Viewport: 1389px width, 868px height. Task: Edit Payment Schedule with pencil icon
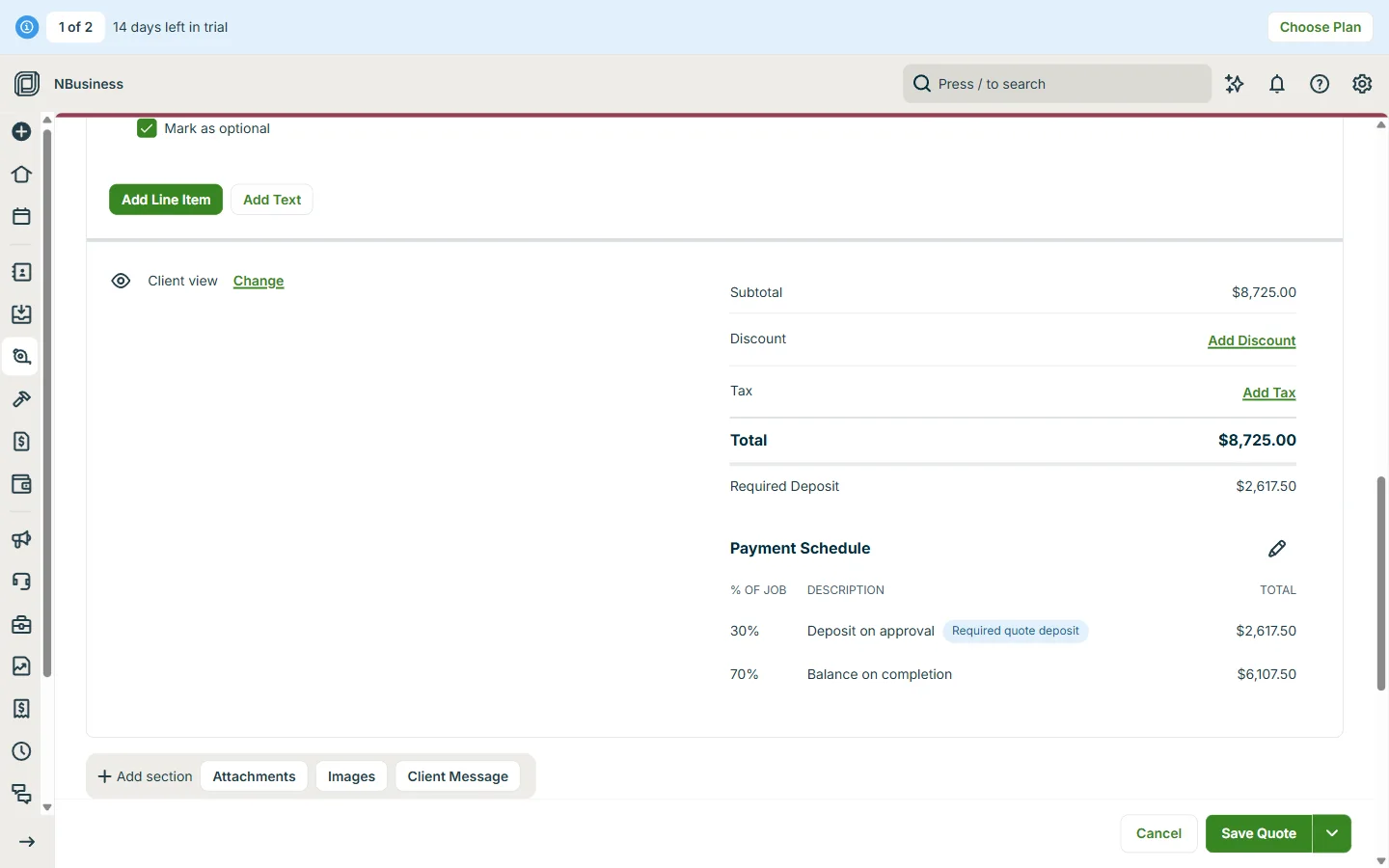click(x=1277, y=549)
